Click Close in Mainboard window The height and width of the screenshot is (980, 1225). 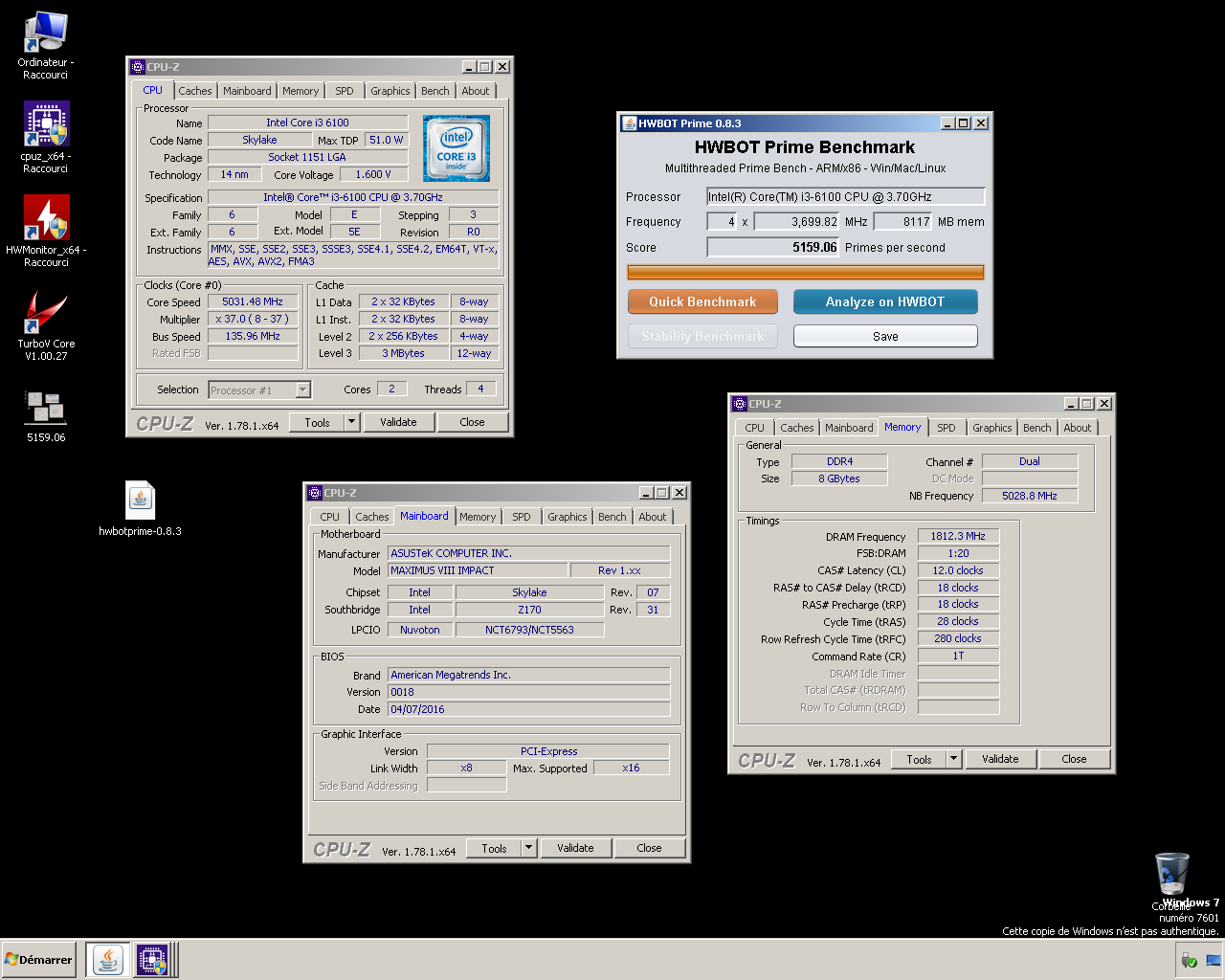[649, 848]
